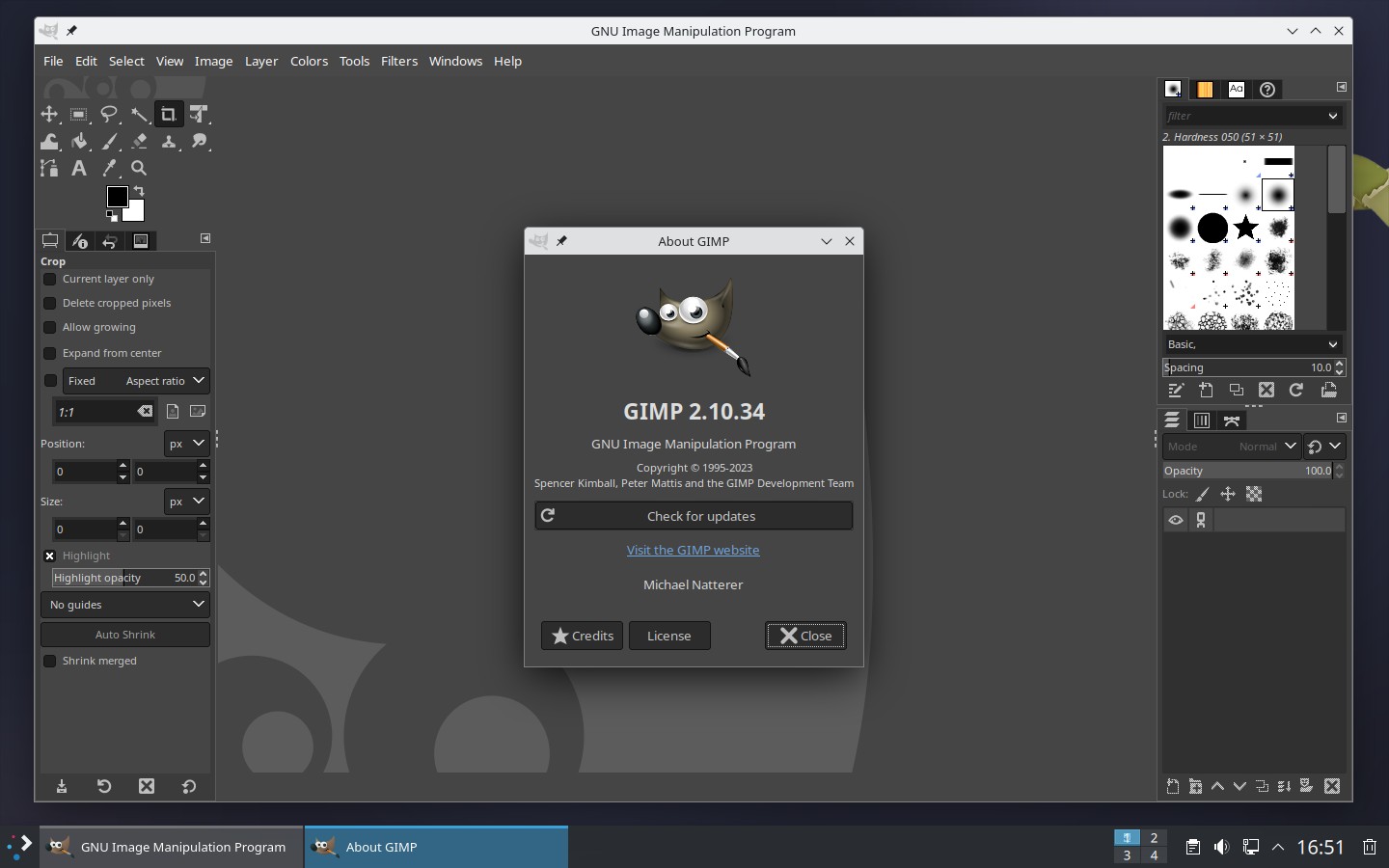Pick the Free Select lasso tool

point(109,114)
